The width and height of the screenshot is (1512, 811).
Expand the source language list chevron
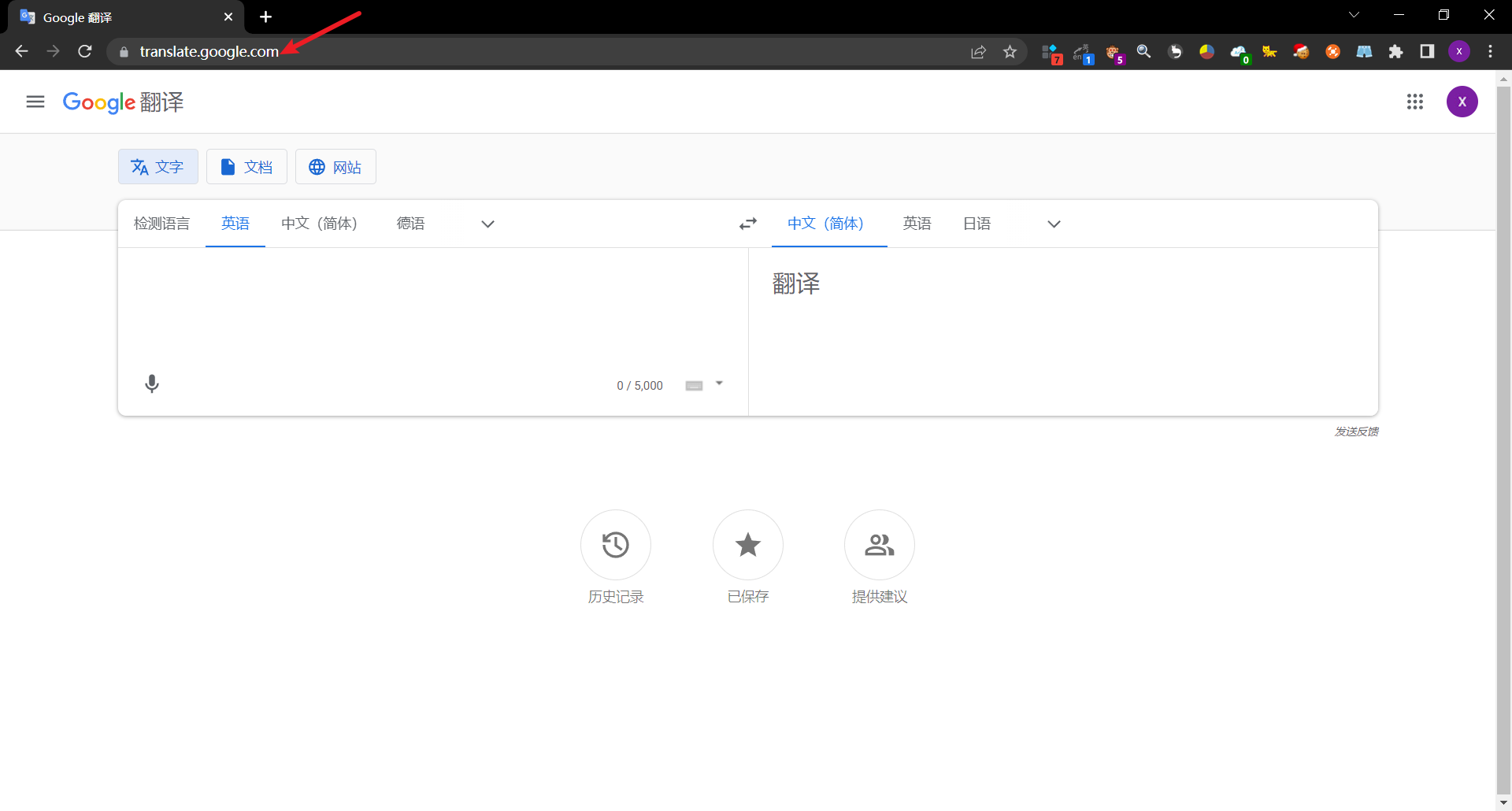tap(488, 224)
